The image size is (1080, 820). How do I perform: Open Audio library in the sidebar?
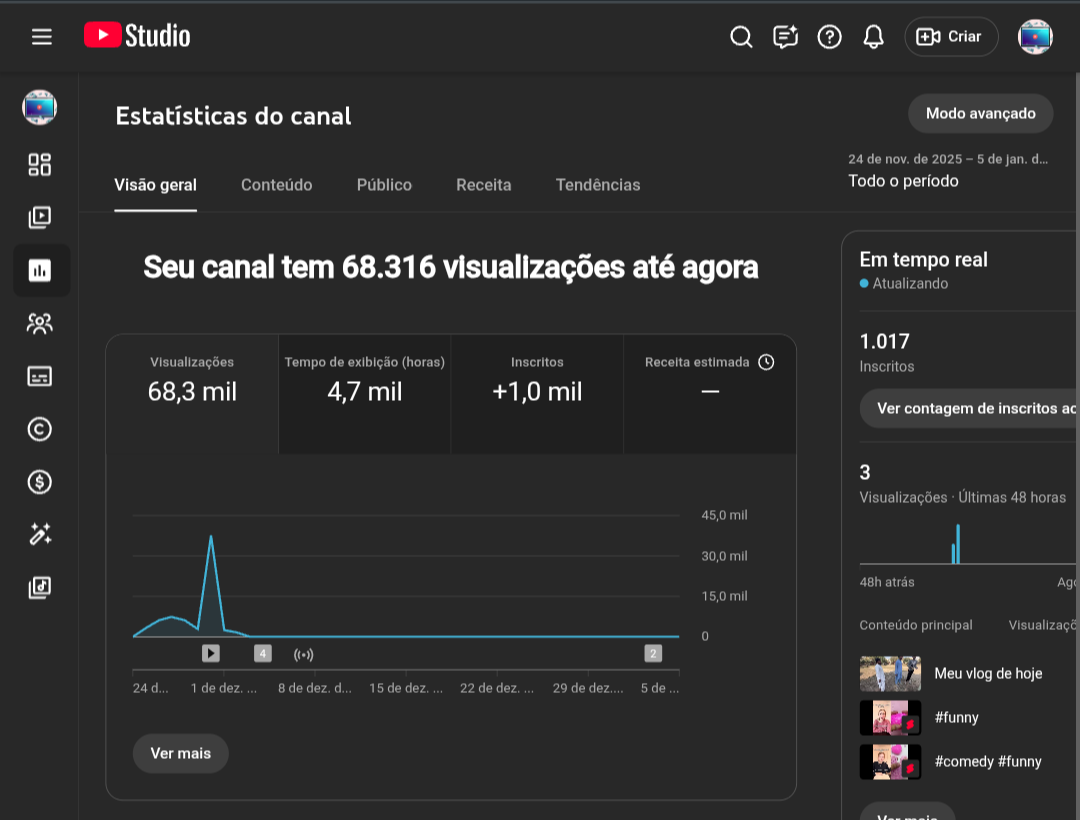pos(40,588)
